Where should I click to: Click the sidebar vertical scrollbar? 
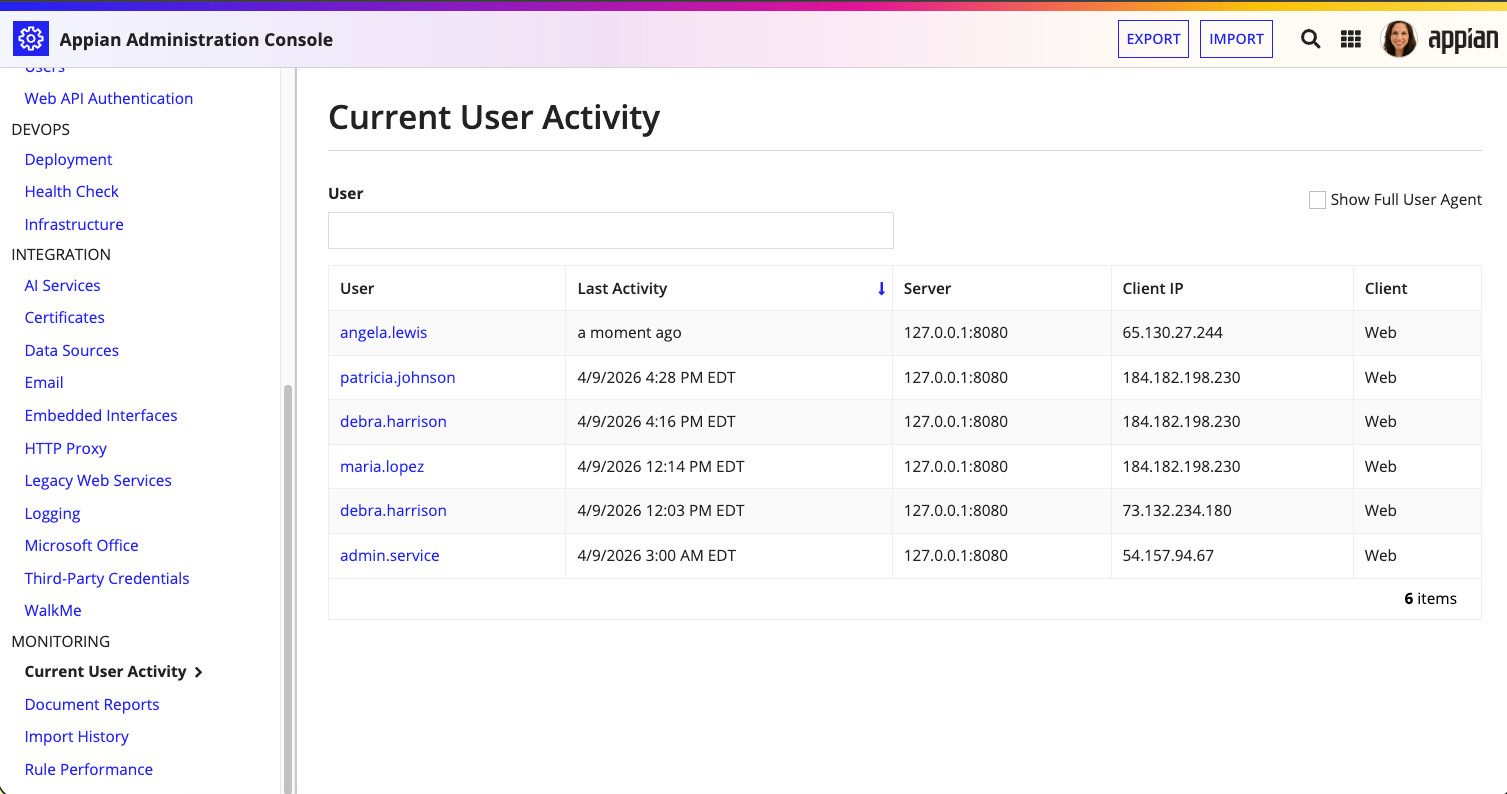pyautogui.click(x=289, y=588)
